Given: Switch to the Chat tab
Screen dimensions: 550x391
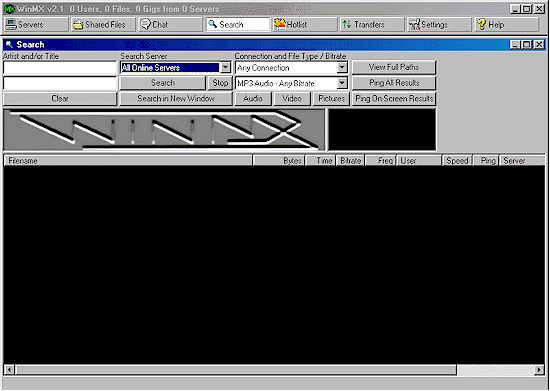Looking at the screenshot, I should 170,25.
